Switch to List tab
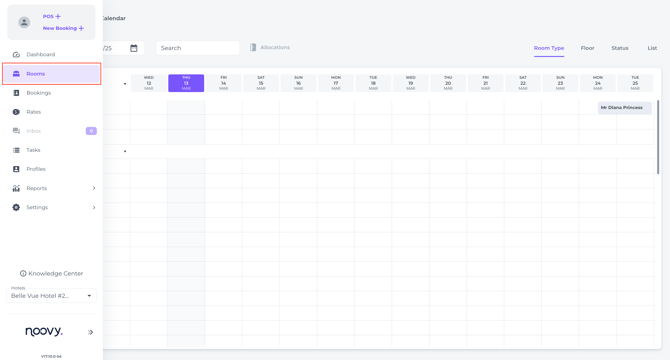The image size is (670, 360). 652,48
